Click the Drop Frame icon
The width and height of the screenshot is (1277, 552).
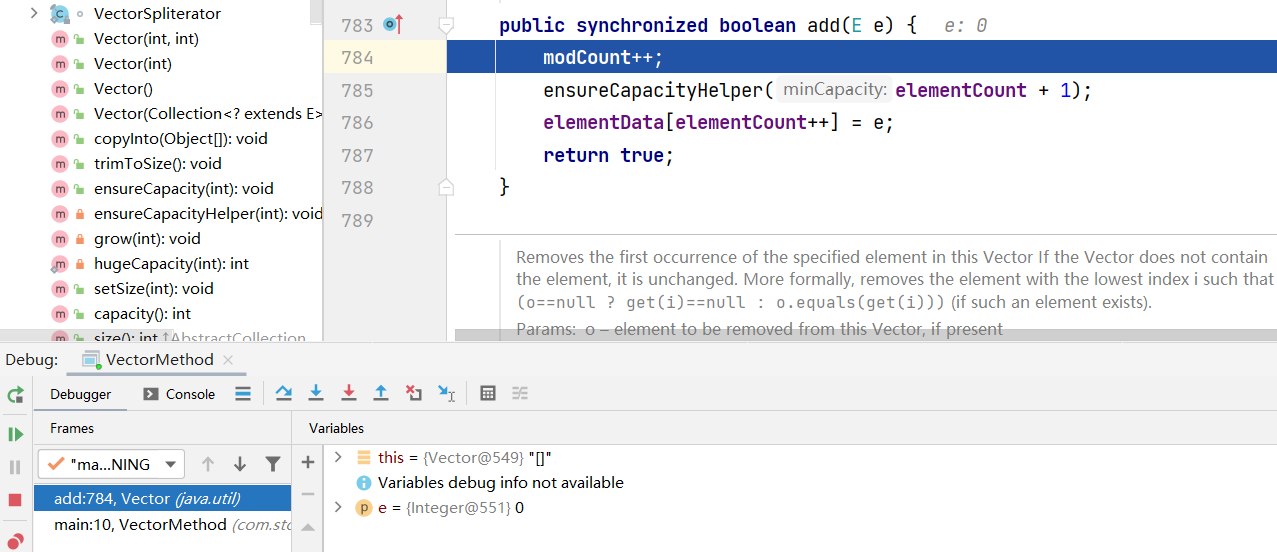point(414,394)
